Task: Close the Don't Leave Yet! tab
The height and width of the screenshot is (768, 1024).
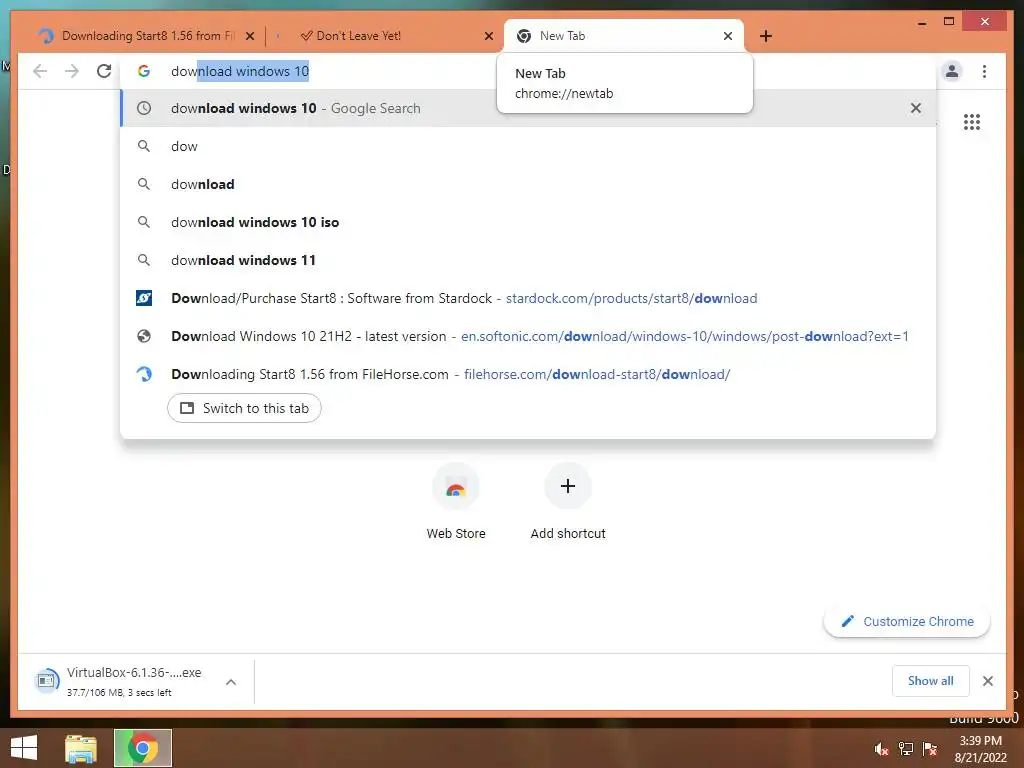Action: pos(488,37)
